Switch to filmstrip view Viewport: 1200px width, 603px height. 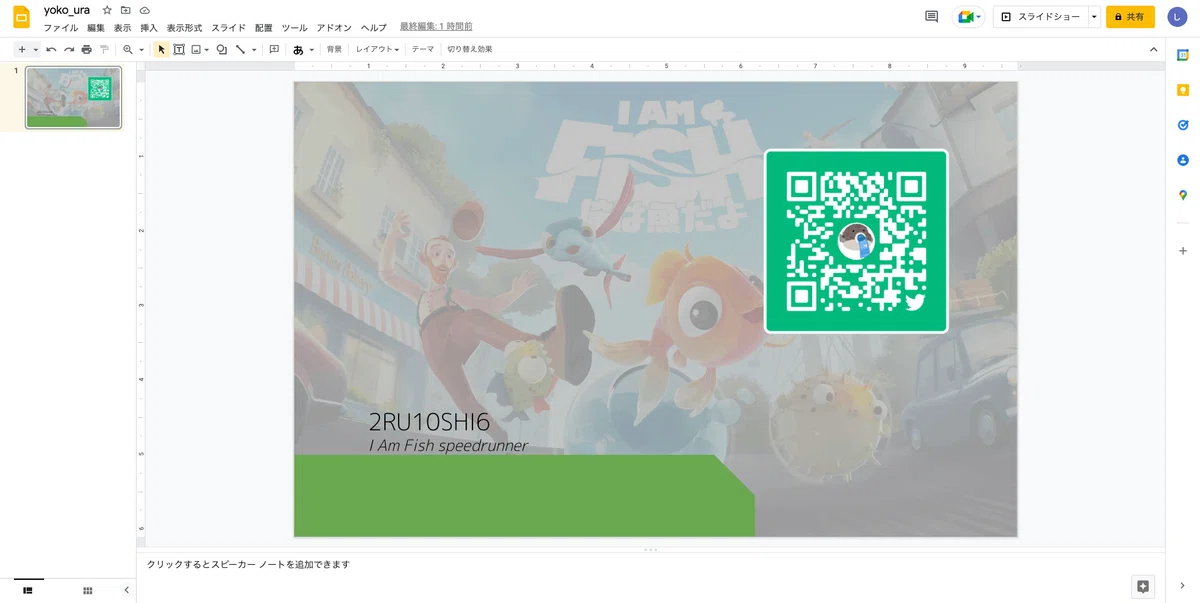pos(28,590)
